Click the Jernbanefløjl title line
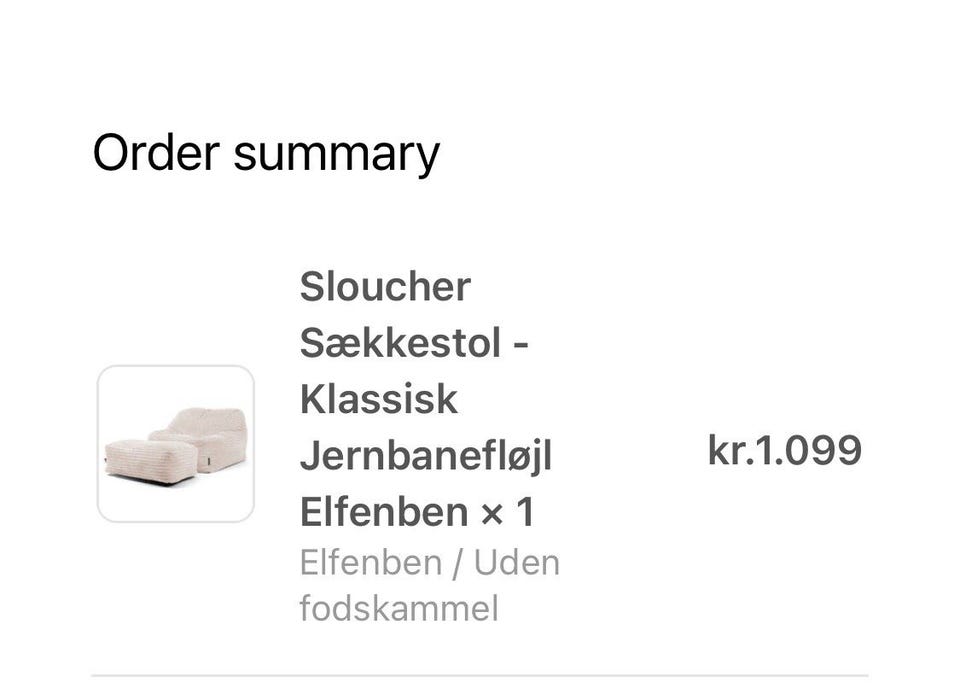The width and height of the screenshot is (960, 694). 426,456
